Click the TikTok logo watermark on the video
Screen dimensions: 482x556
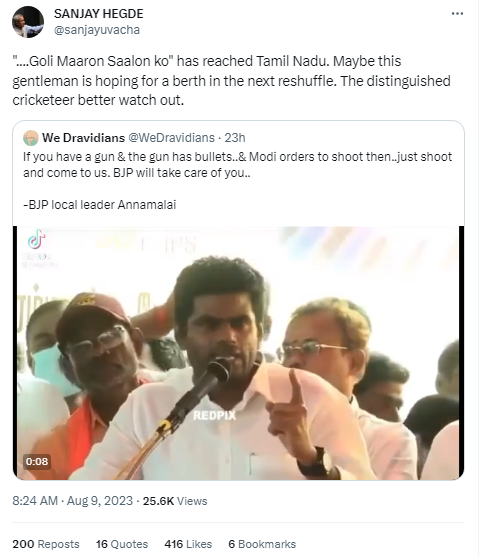click(x=36, y=239)
